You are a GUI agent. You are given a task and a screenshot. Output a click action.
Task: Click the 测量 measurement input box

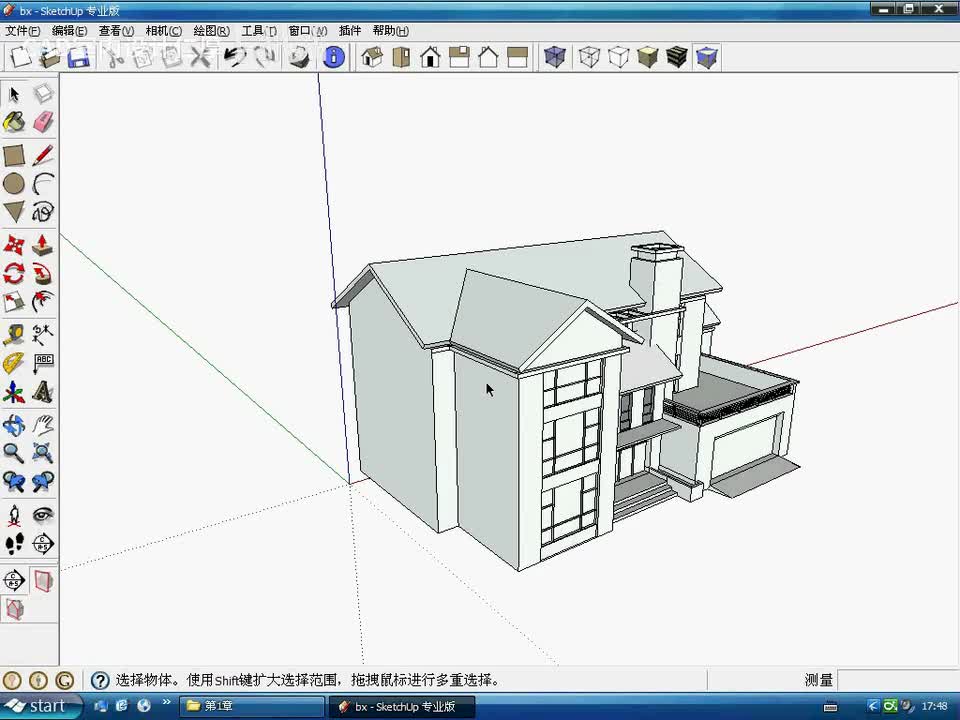coord(897,680)
